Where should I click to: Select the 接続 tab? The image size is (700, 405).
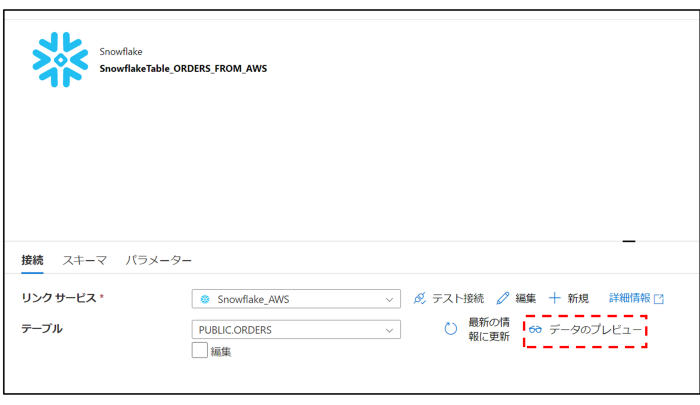32,260
